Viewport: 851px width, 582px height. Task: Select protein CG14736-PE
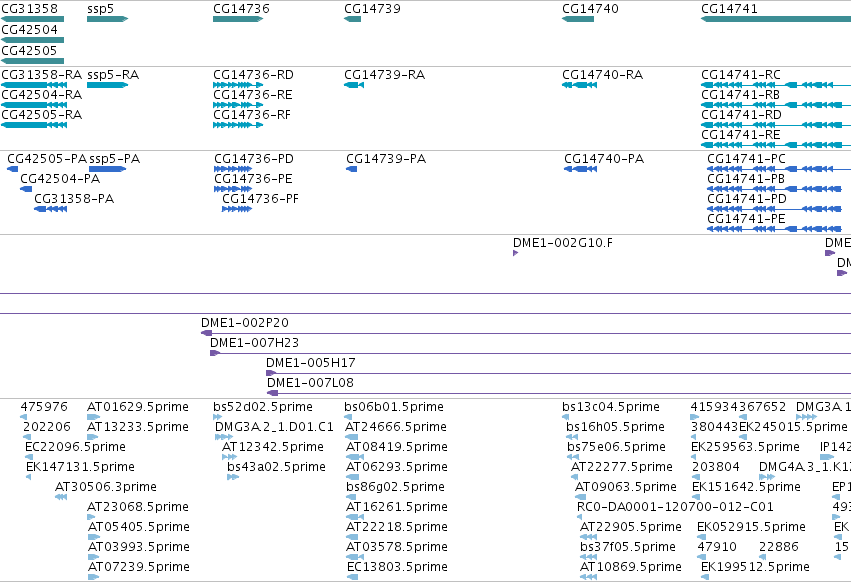(x=233, y=189)
